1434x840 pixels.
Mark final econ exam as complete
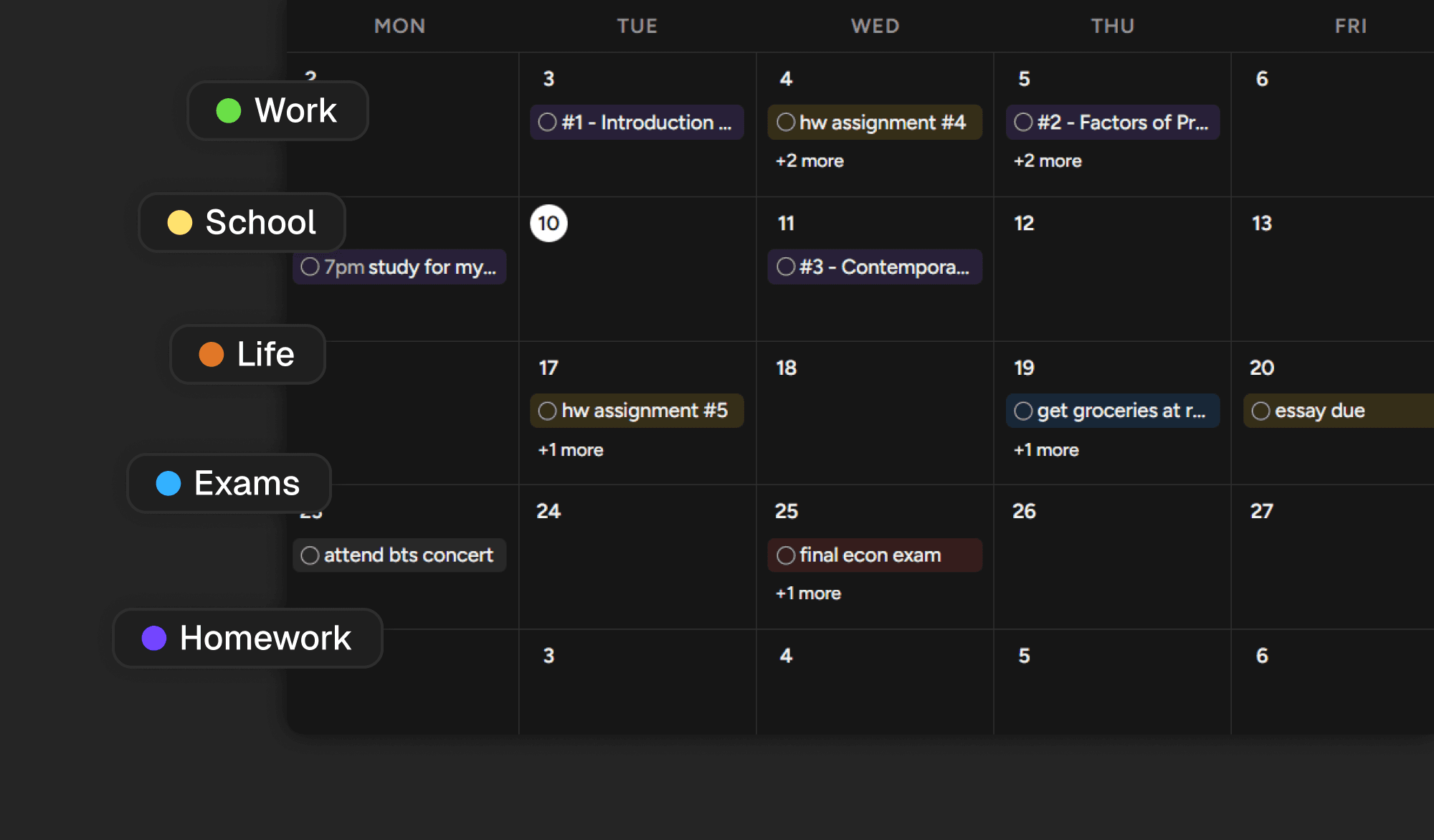pos(786,555)
